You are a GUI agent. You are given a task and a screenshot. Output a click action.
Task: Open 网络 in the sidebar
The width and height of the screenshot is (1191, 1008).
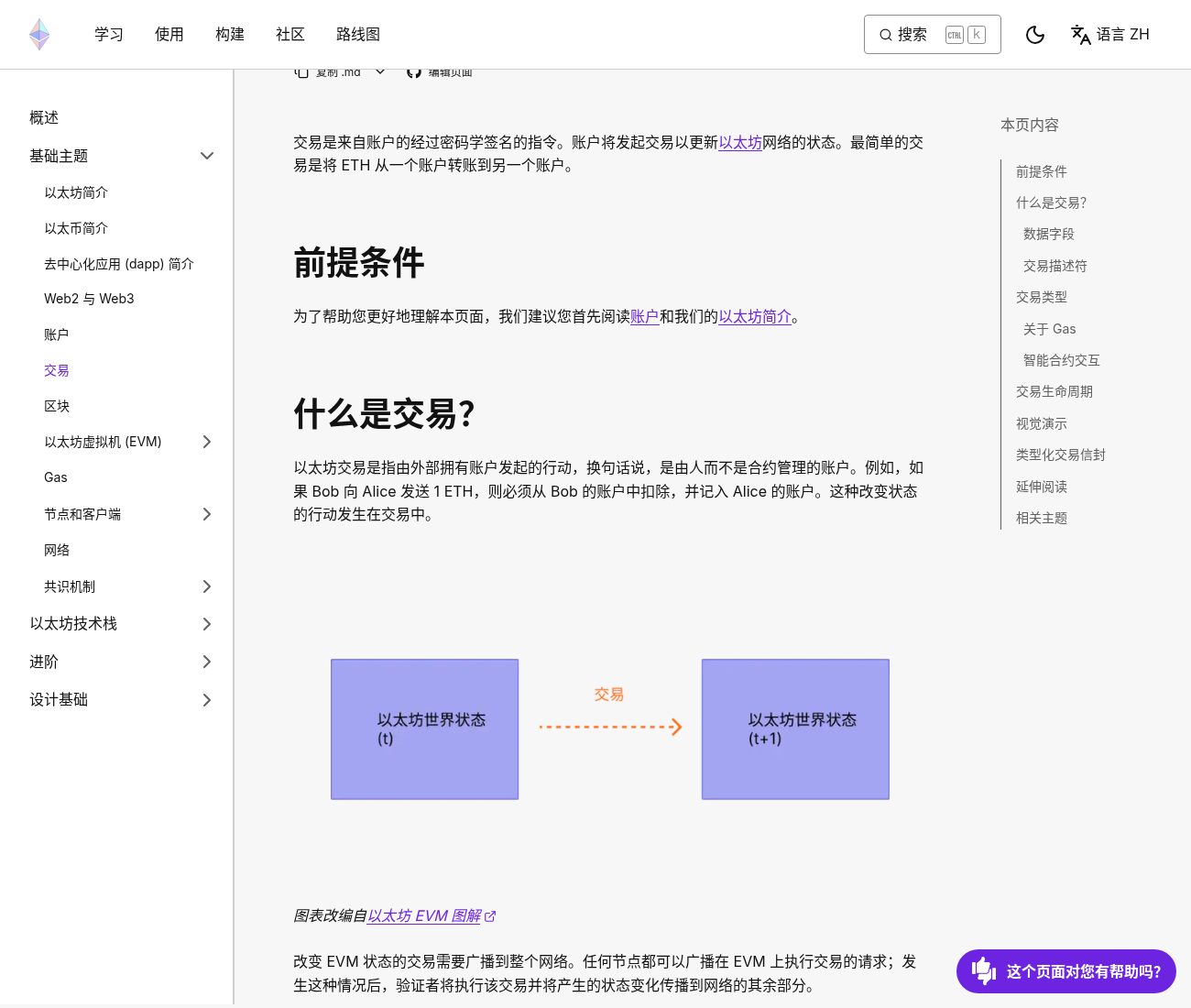(x=57, y=550)
